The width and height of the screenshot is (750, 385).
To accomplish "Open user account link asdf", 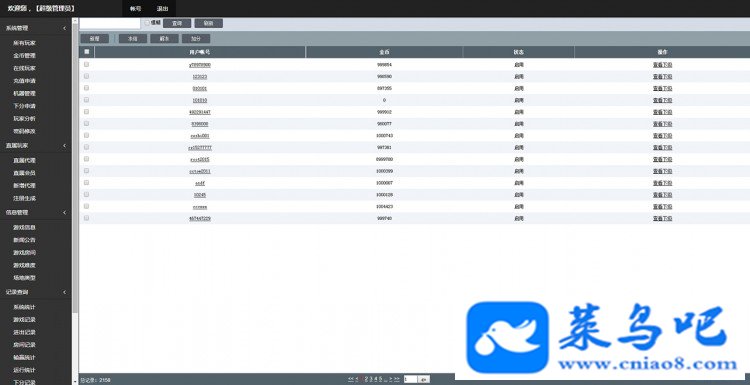I will pos(200,183).
